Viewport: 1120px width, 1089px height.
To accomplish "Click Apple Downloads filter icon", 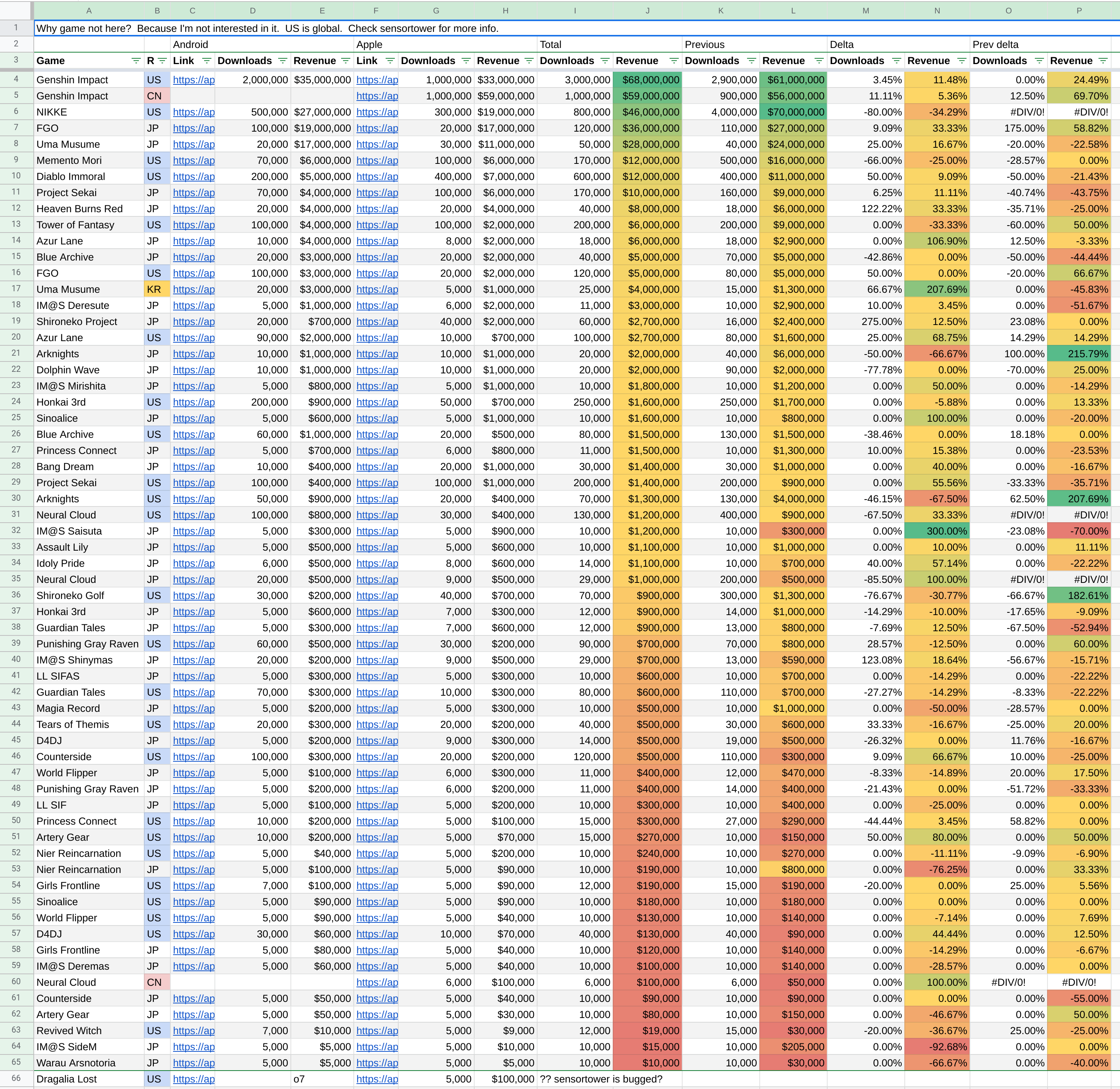I will [x=466, y=61].
